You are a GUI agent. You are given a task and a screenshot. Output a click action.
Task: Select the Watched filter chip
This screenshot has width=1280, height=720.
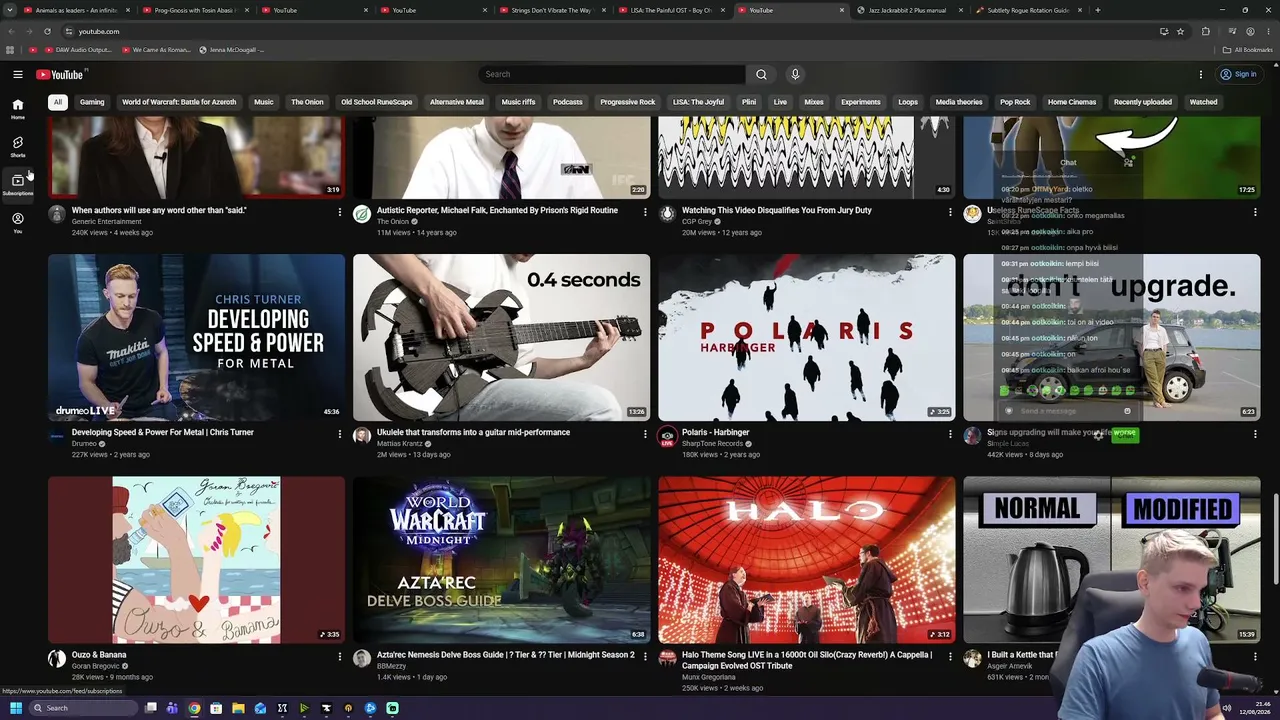click(x=1204, y=102)
